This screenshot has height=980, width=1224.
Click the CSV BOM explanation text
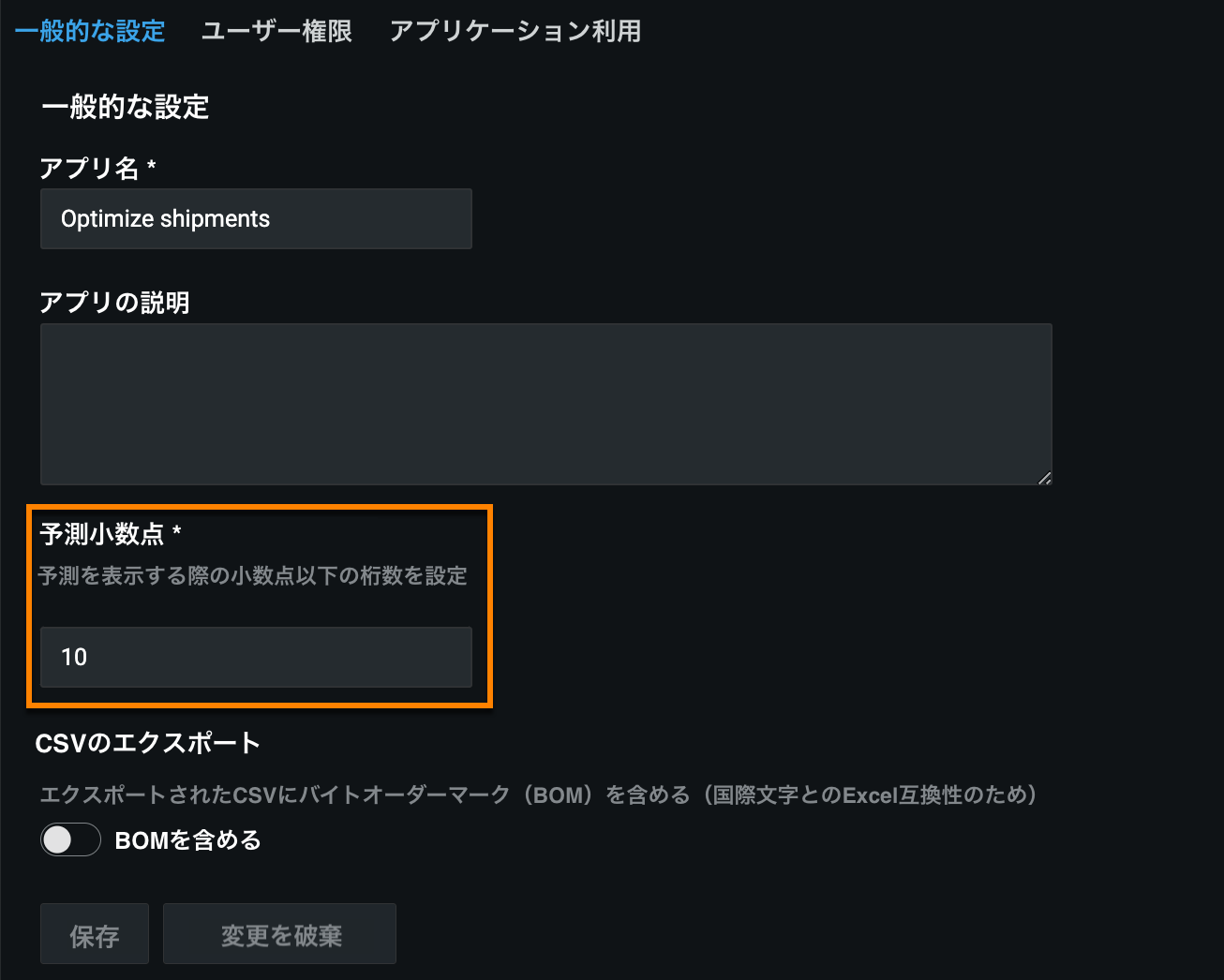(539, 795)
